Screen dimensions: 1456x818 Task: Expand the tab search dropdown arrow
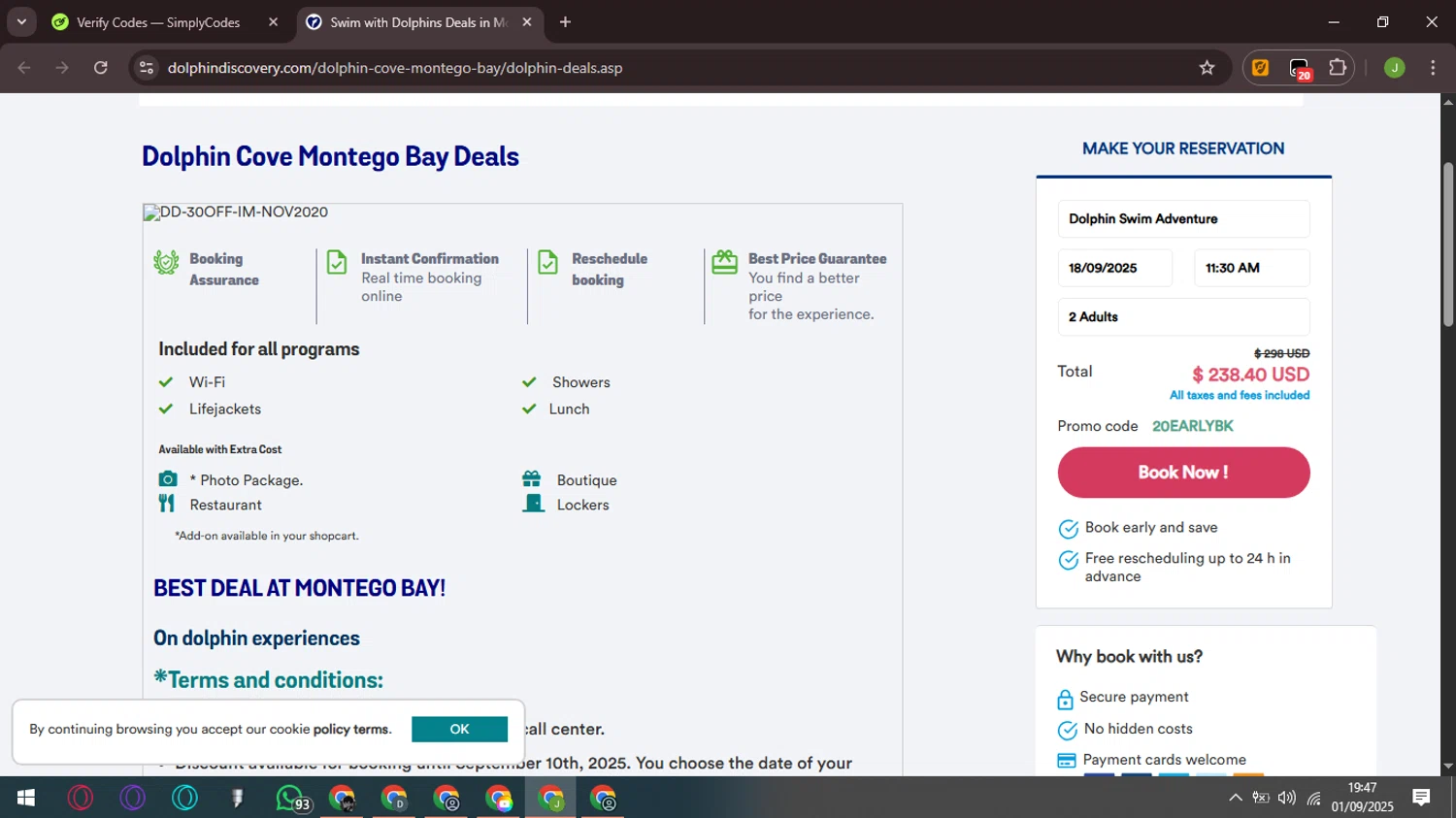click(21, 22)
